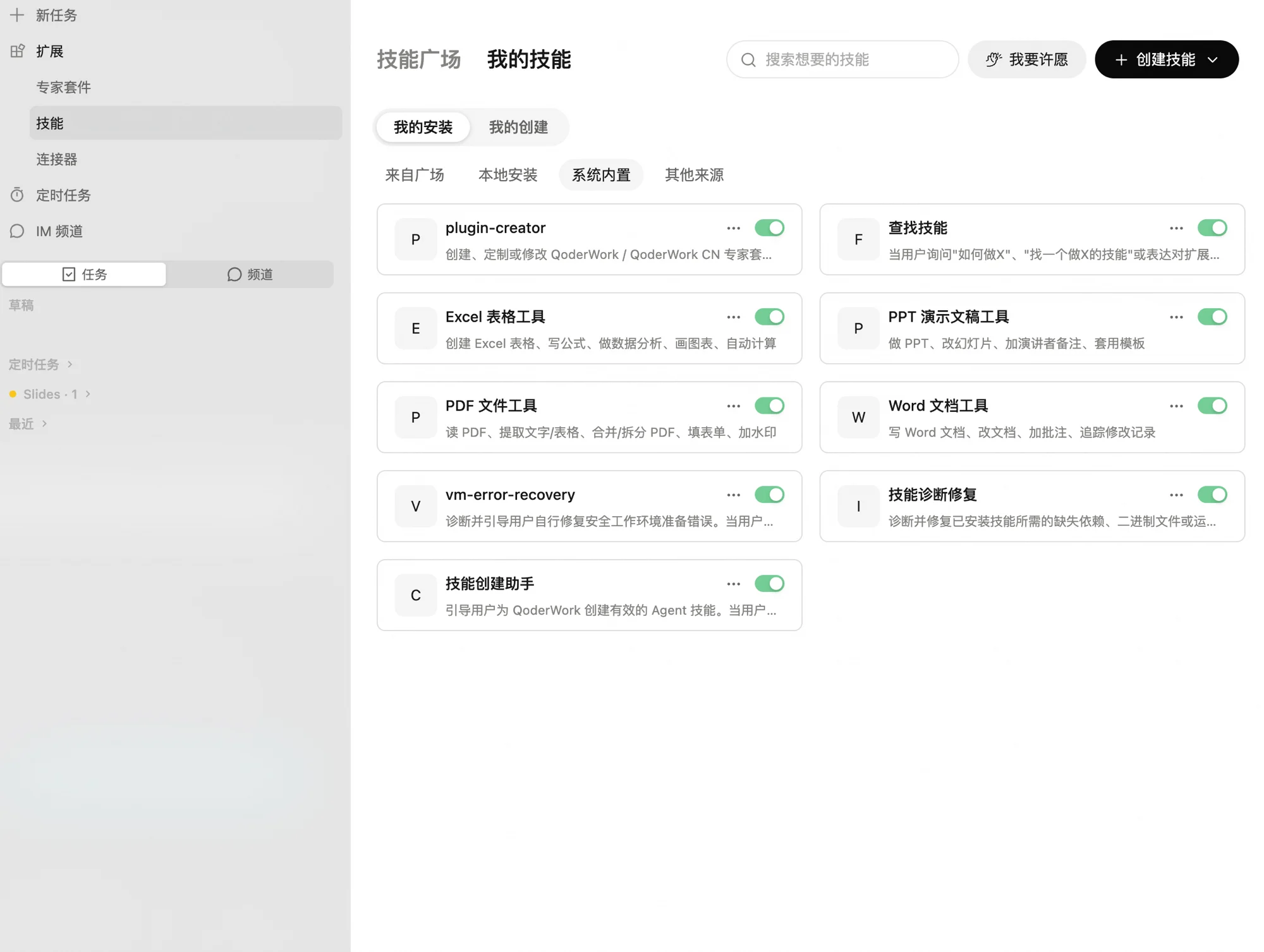Toggle 技能创建助手 skill off

[769, 584]
